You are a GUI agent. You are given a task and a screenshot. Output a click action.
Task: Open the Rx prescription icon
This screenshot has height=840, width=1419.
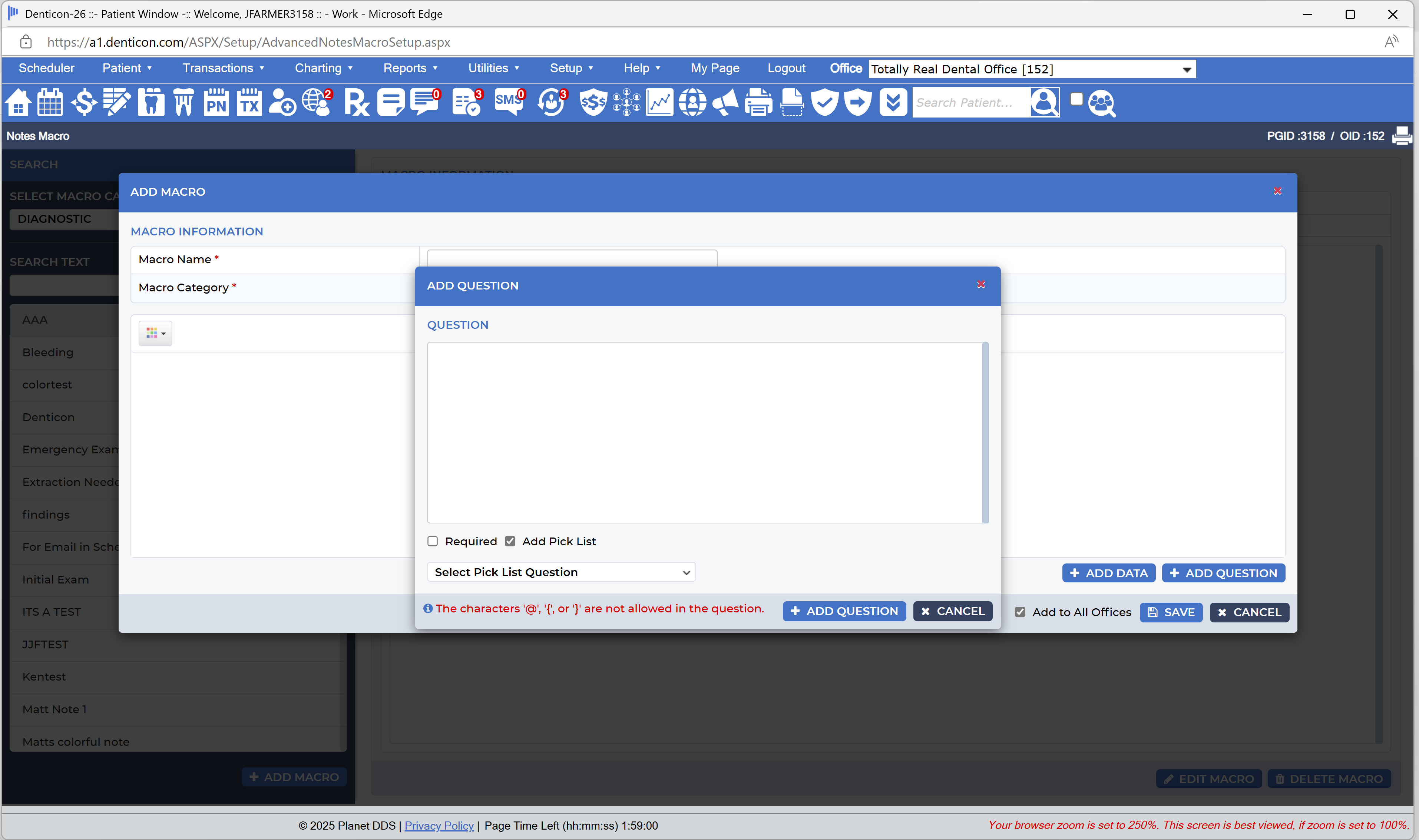[357, 102]
